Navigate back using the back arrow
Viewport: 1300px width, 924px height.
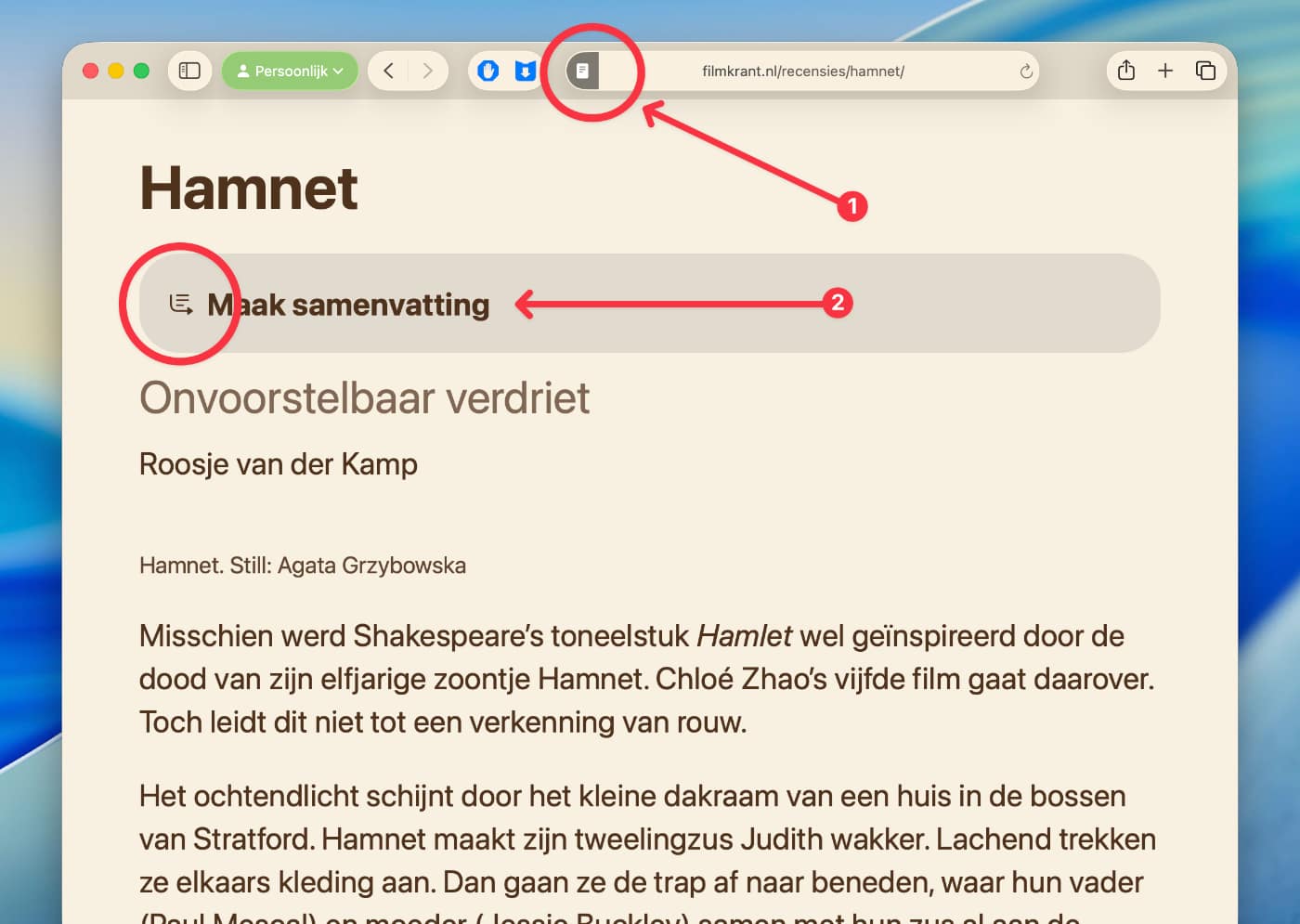pyautogui.click(x=388, y=70)
